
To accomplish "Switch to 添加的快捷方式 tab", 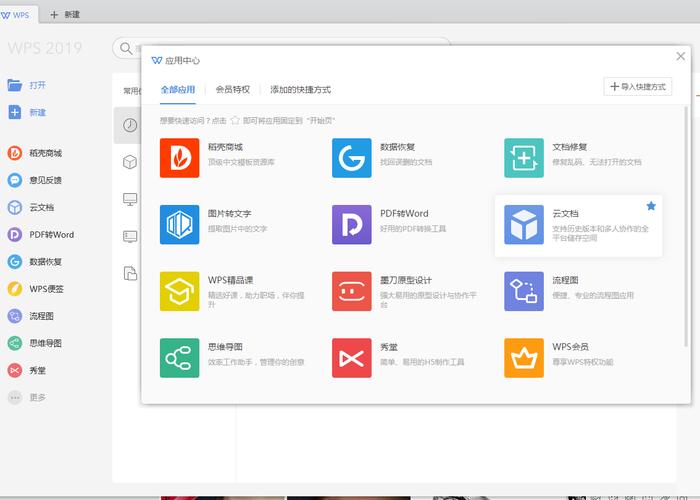I will [300, 90].
